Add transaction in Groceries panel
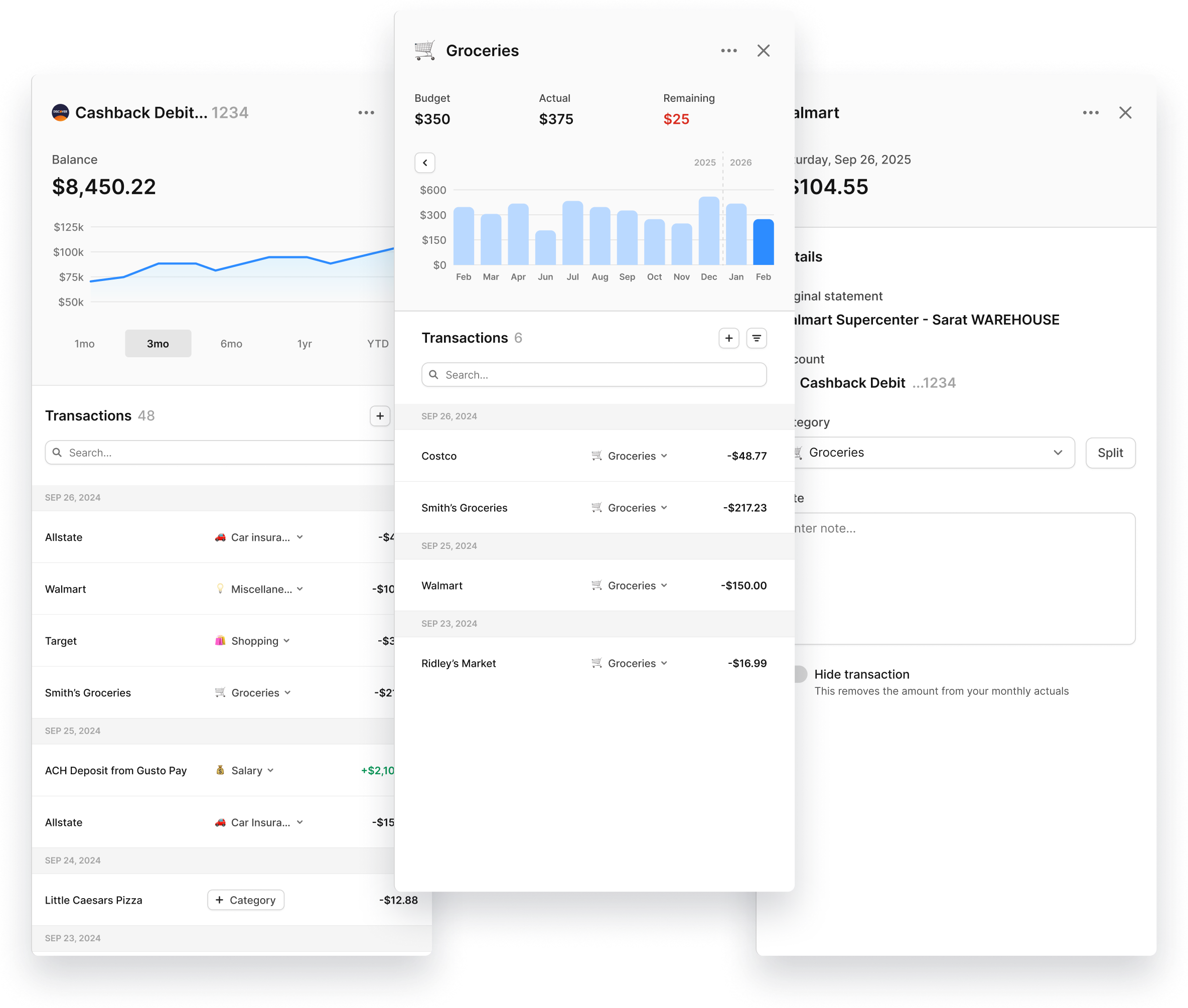This screenshot has width=1188, height=1008. 728,338
